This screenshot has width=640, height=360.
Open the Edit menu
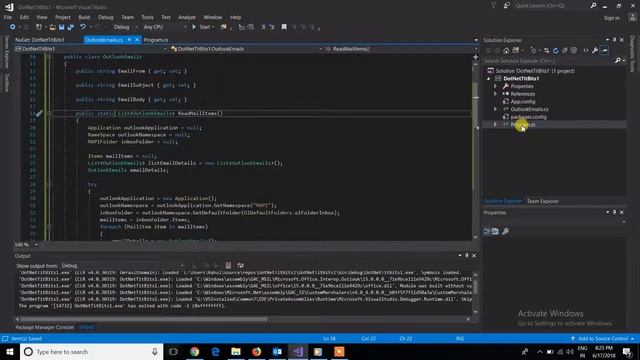[x=24, y=17]
